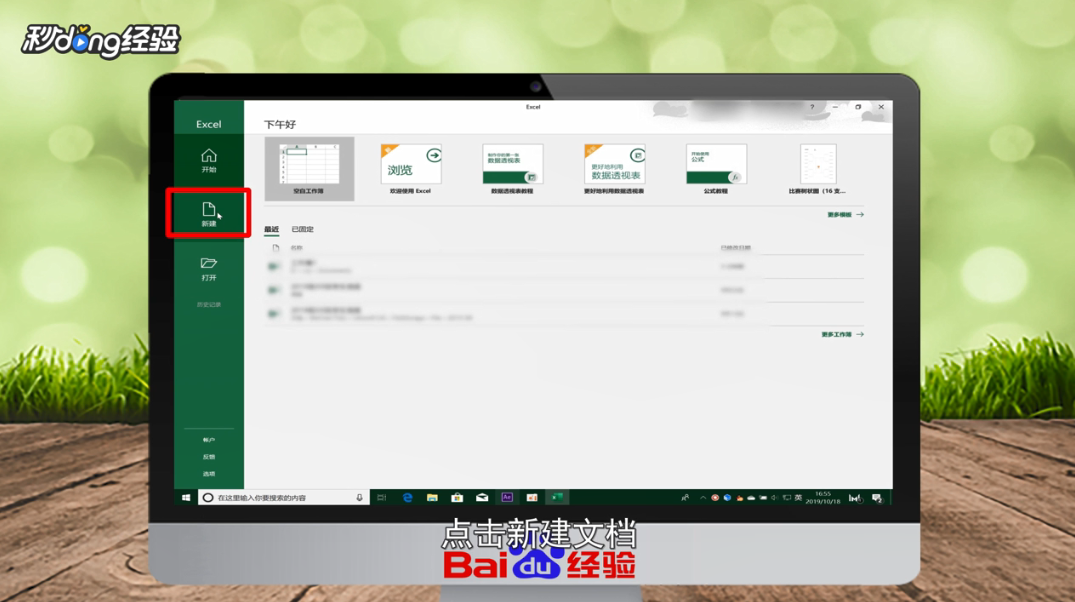
Task: Click the orange-white icon left of Excel on the taskbar
Action: tap(532, 498)
